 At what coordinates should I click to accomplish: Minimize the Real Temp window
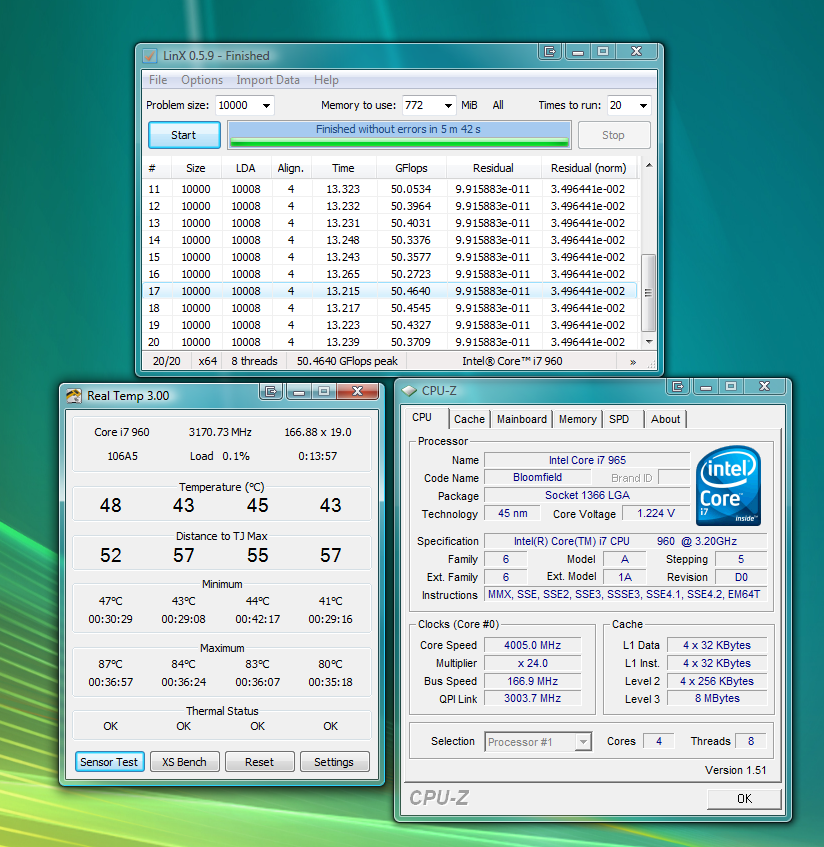pyautogui.click(x=299, y=391)
